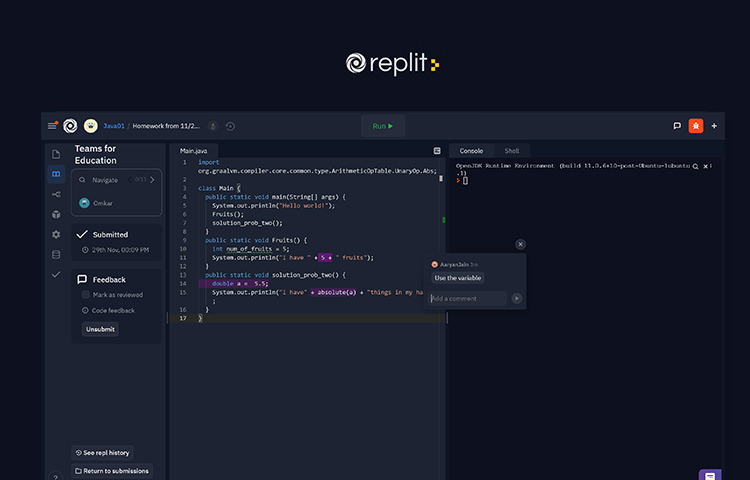Open the Database icon in sidebar
Viewport: 750px width, 480px height.
click(56, 254)
